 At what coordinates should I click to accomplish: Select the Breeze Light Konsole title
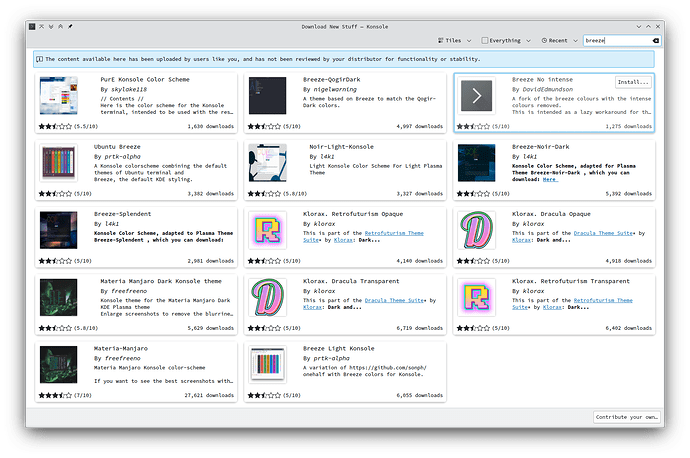(338, 349)
